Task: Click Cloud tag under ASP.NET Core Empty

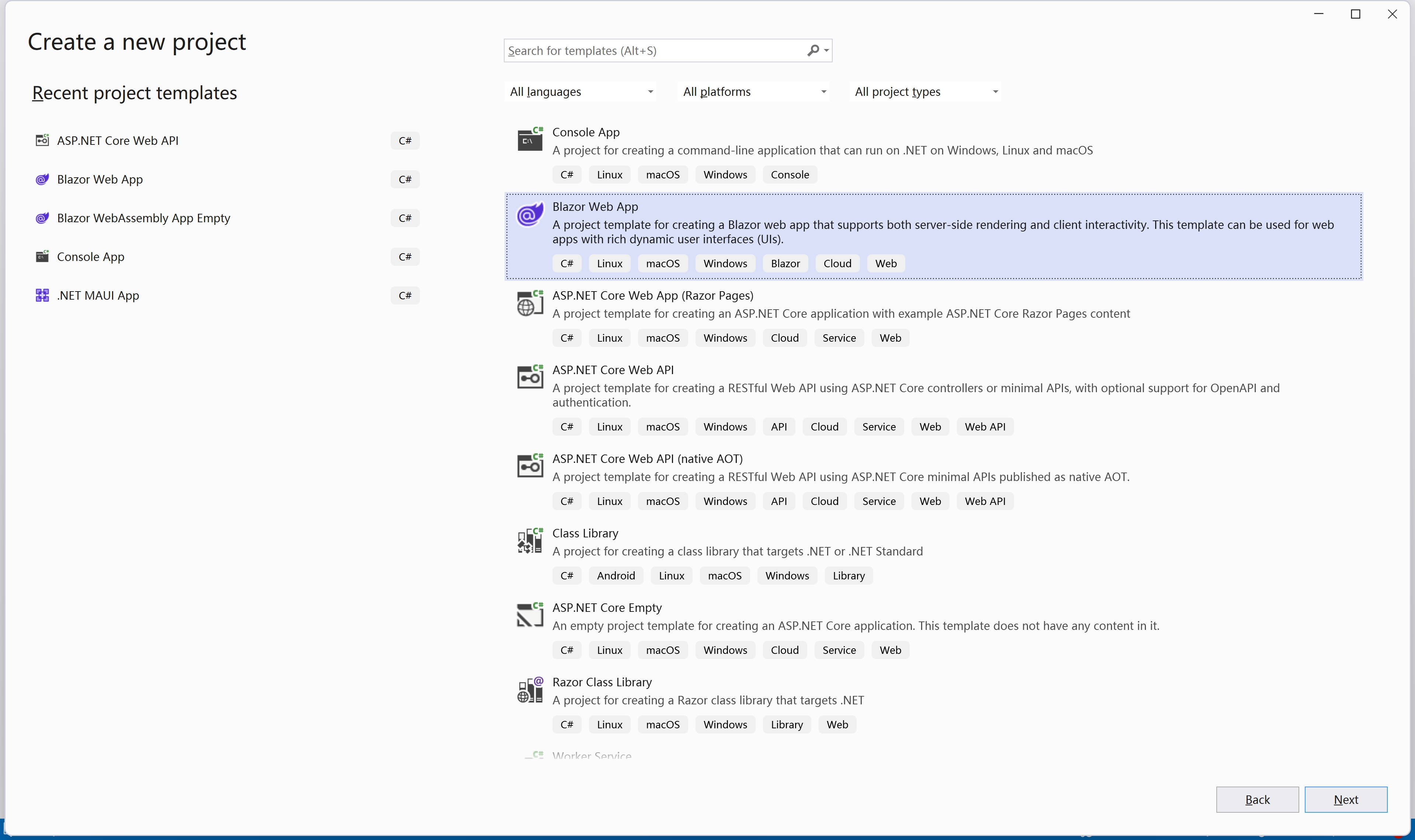Action: 784,651
